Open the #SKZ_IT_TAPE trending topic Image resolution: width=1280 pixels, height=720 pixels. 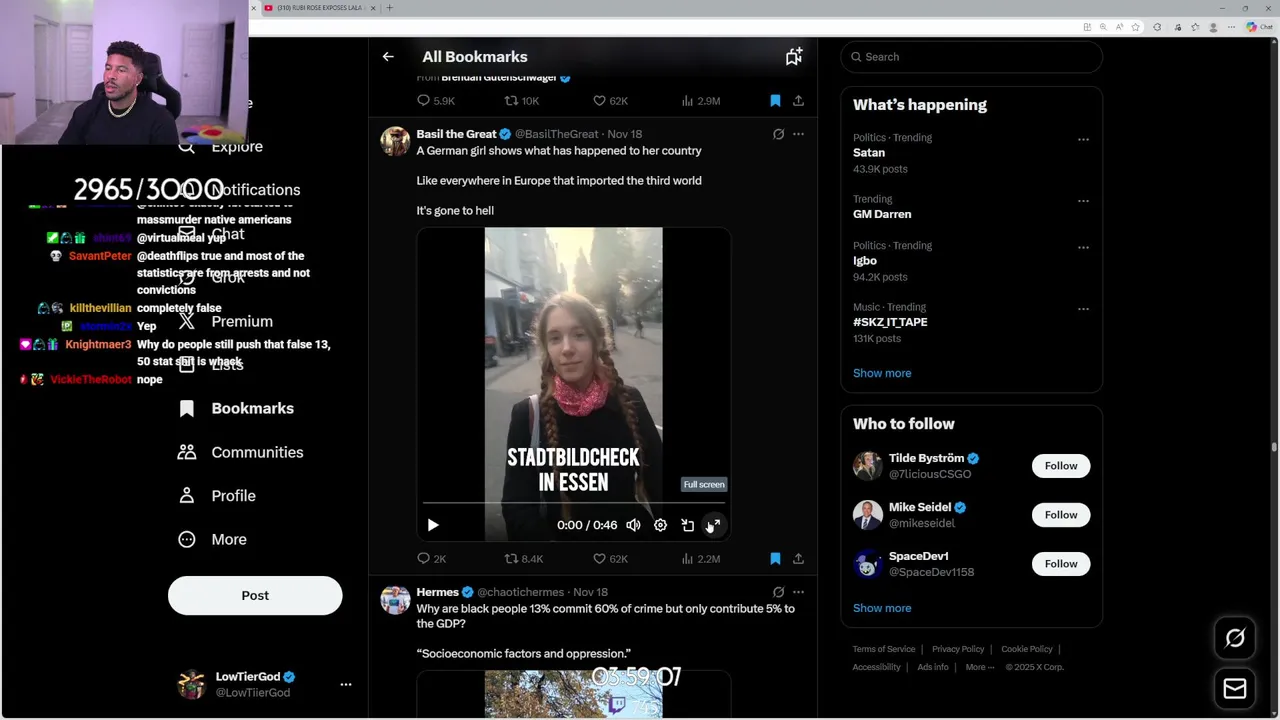(890, 322)
